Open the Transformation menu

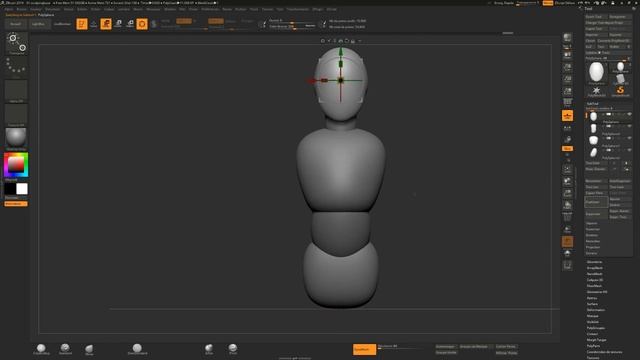coord(298,9)
